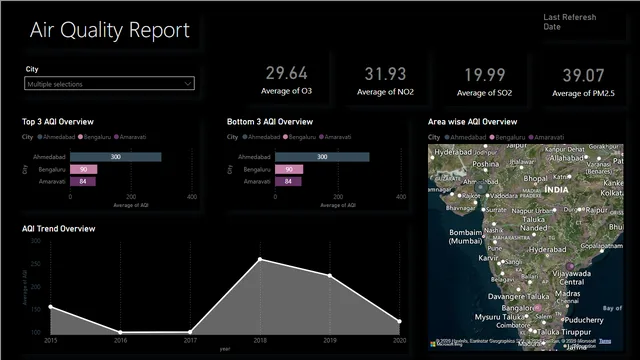Select the 31.93 Average of NO2 card
Screen dimensions: 640x360
[x=385, y=81]
